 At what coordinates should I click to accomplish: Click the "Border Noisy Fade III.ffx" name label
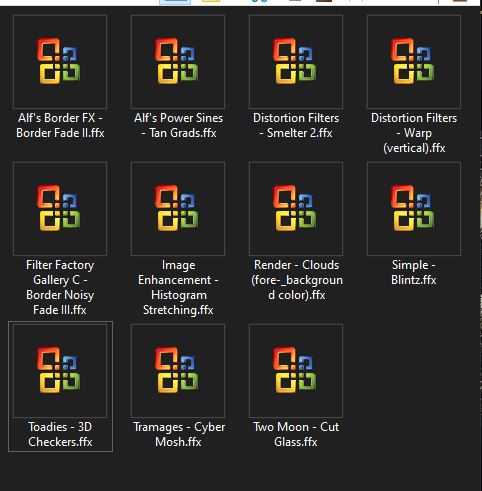point(60,302)
